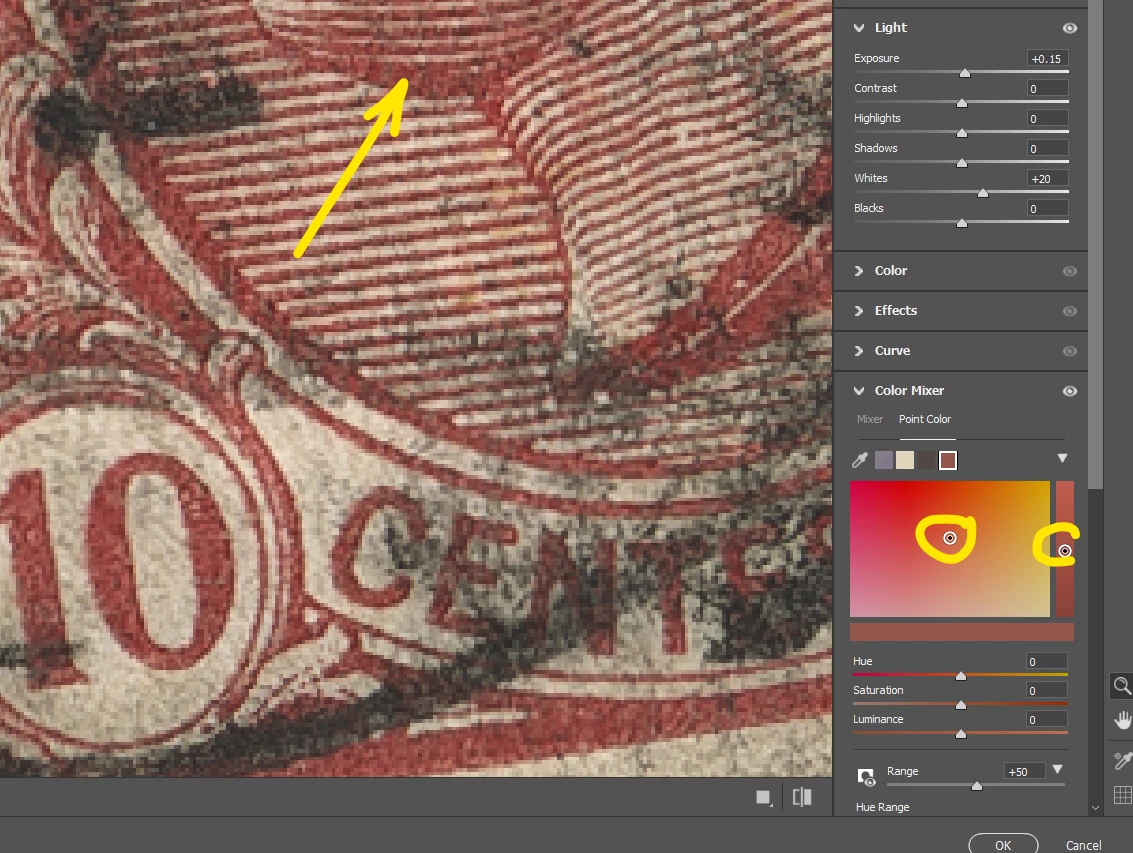Click the Shadows value field
The image size is (1133, 853).
click(1047, 148)
